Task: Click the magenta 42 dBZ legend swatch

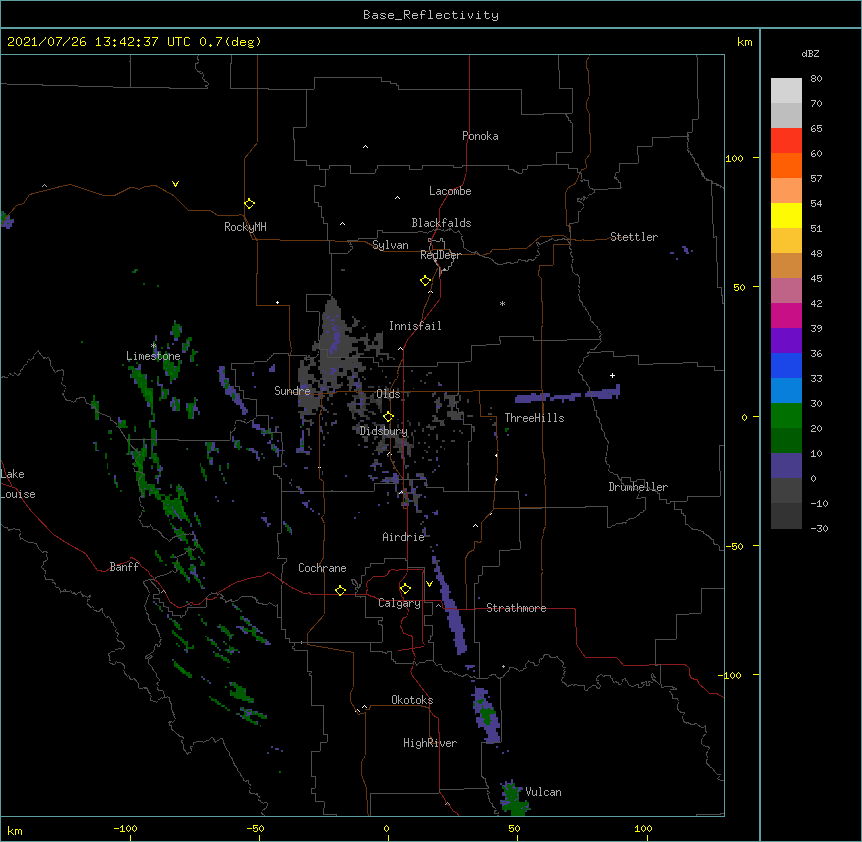Action: coord(786,315)
